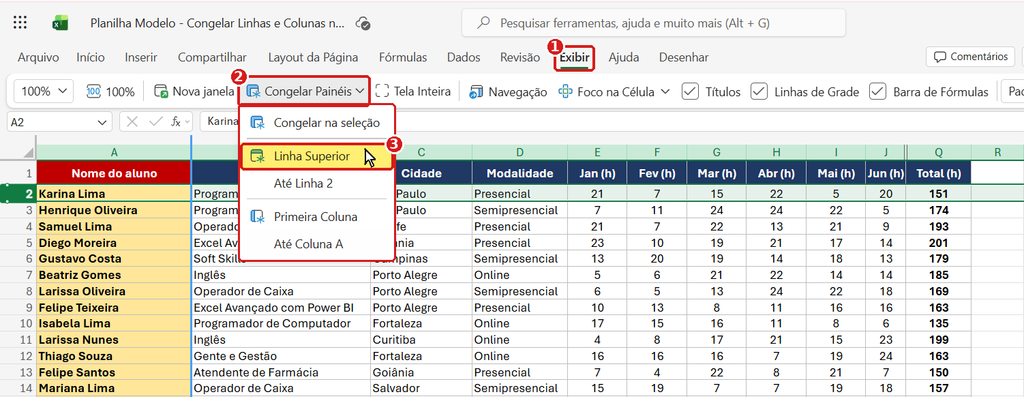Select row 5 header

(18, 243)
